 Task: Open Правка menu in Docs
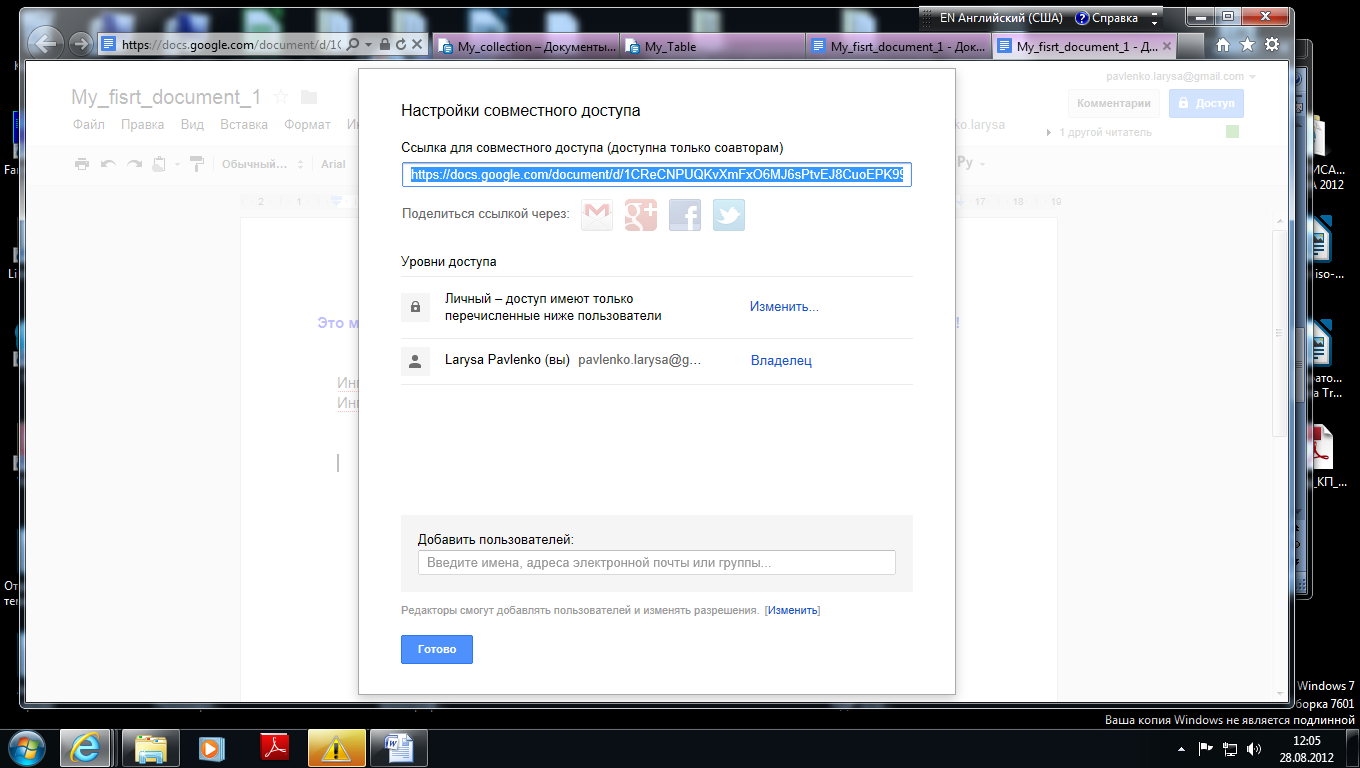tap(143, 125)
